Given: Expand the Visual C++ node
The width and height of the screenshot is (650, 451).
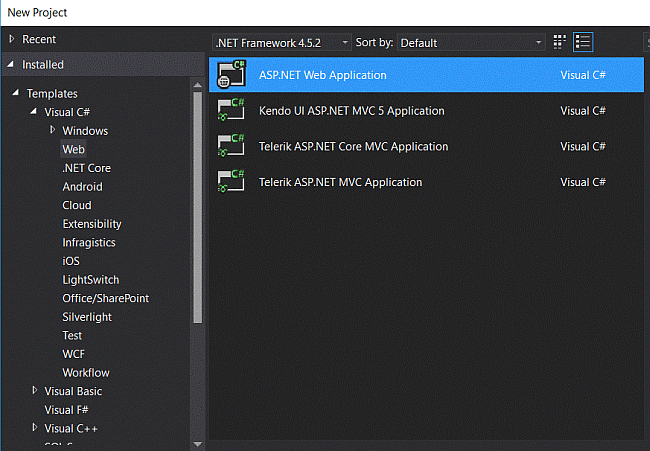Looking at the screenshot, I should [35, 428].
